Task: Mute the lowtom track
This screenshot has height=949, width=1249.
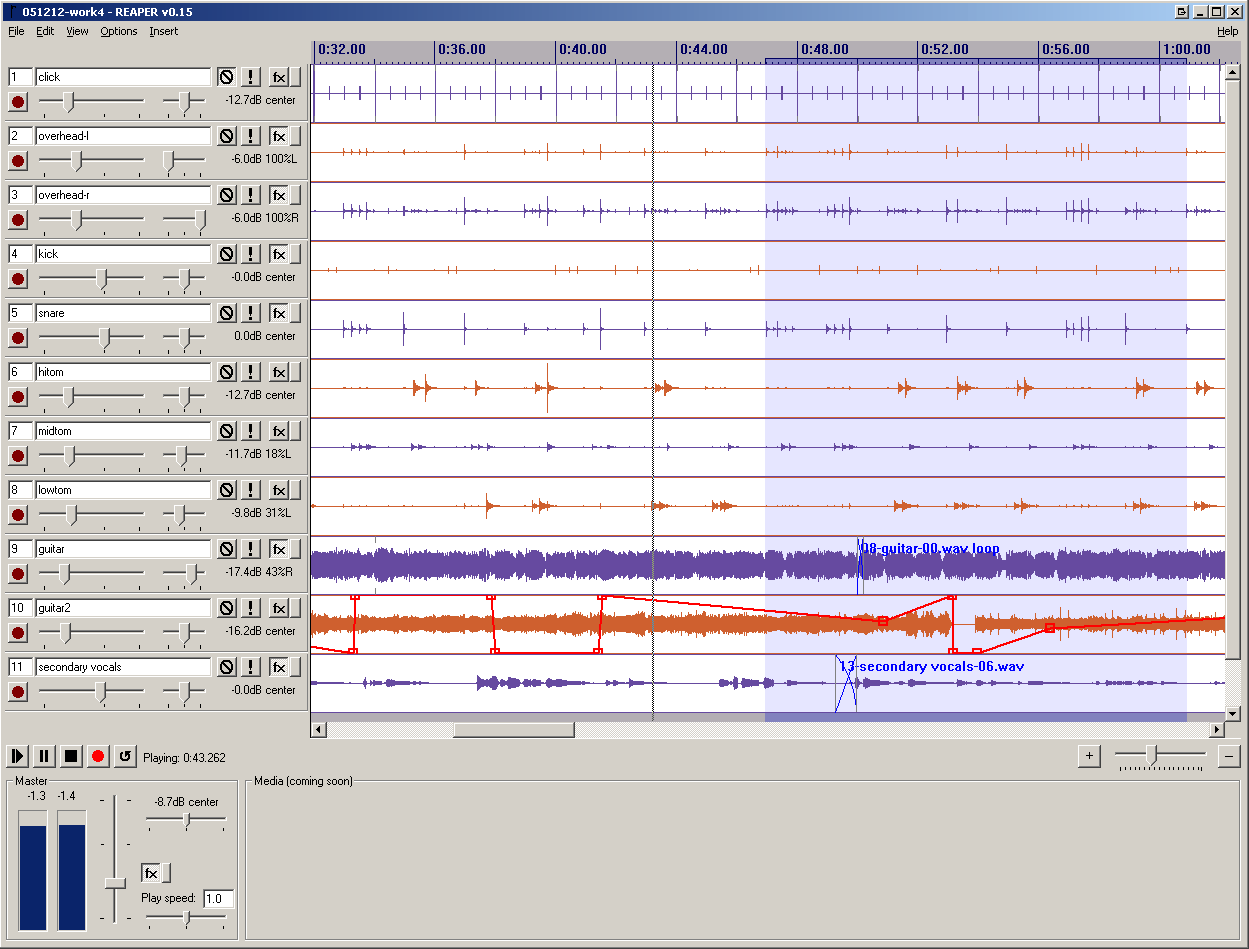Action: pyautogui.click(x=227, y=490)
